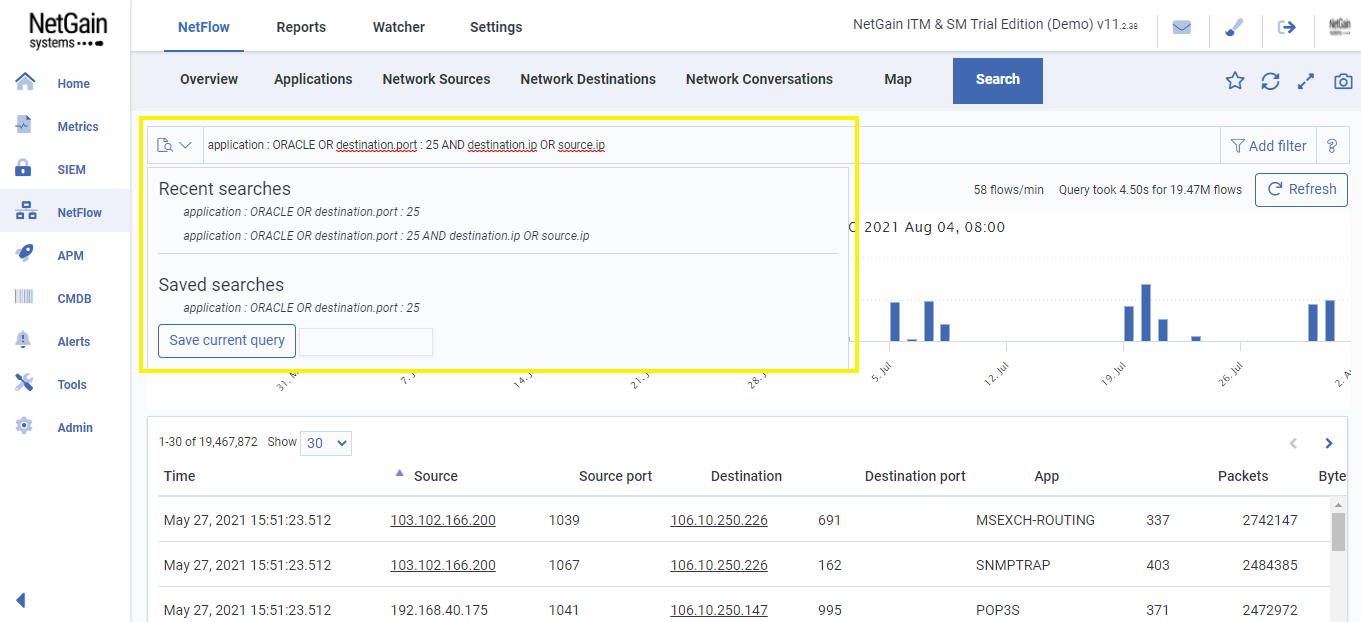Open the Tools wrench icon
Screen dimensions: 1361x622
pyautogui.click(x=25, y=383)
